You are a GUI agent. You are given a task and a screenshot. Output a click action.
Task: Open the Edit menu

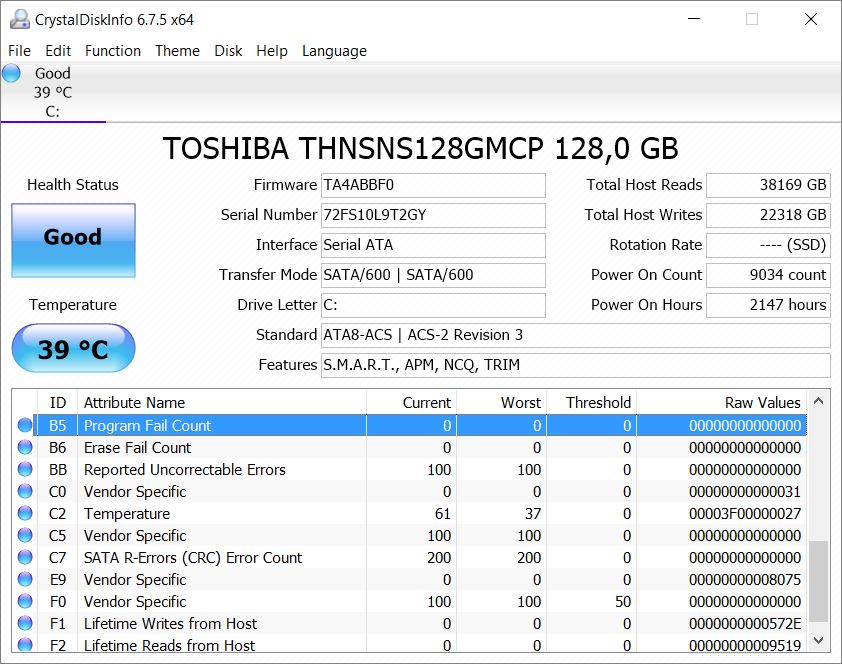click(58, 50)
